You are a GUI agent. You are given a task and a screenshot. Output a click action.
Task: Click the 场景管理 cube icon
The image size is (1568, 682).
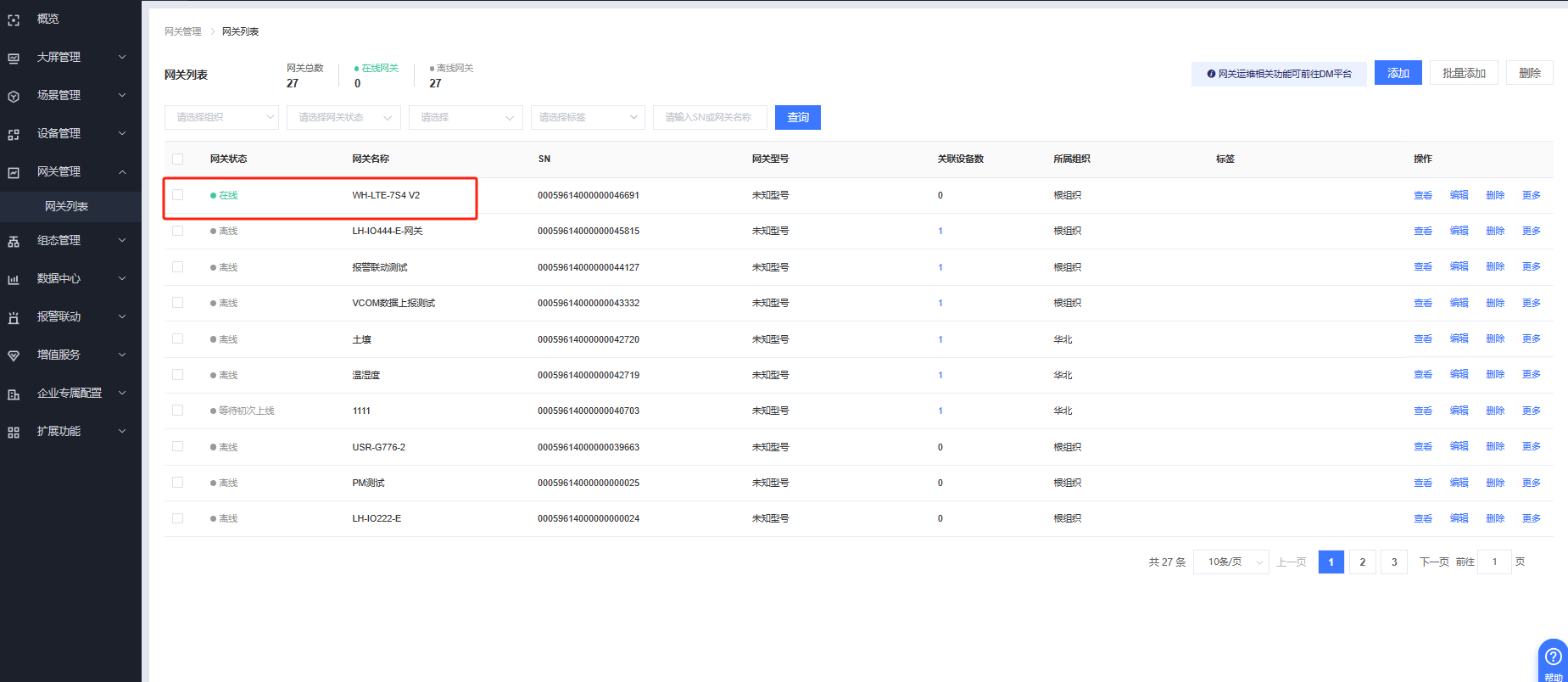click(14, 96)
